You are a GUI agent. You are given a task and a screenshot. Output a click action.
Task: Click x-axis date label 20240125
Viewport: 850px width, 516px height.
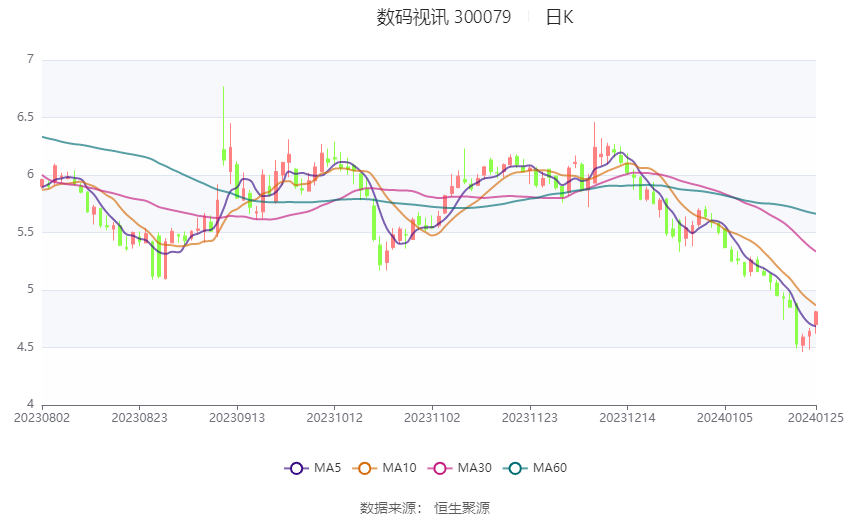click(x=815, y=418)
